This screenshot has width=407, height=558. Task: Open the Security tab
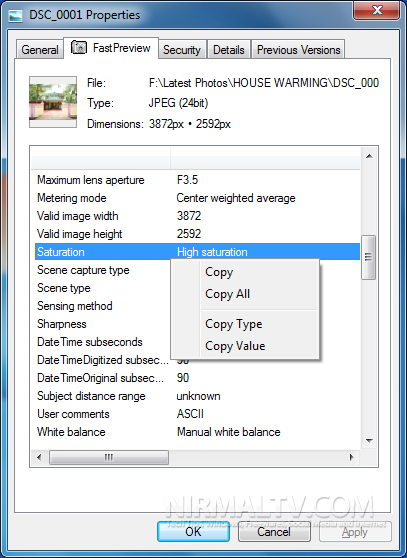click(x=182, y=50)
